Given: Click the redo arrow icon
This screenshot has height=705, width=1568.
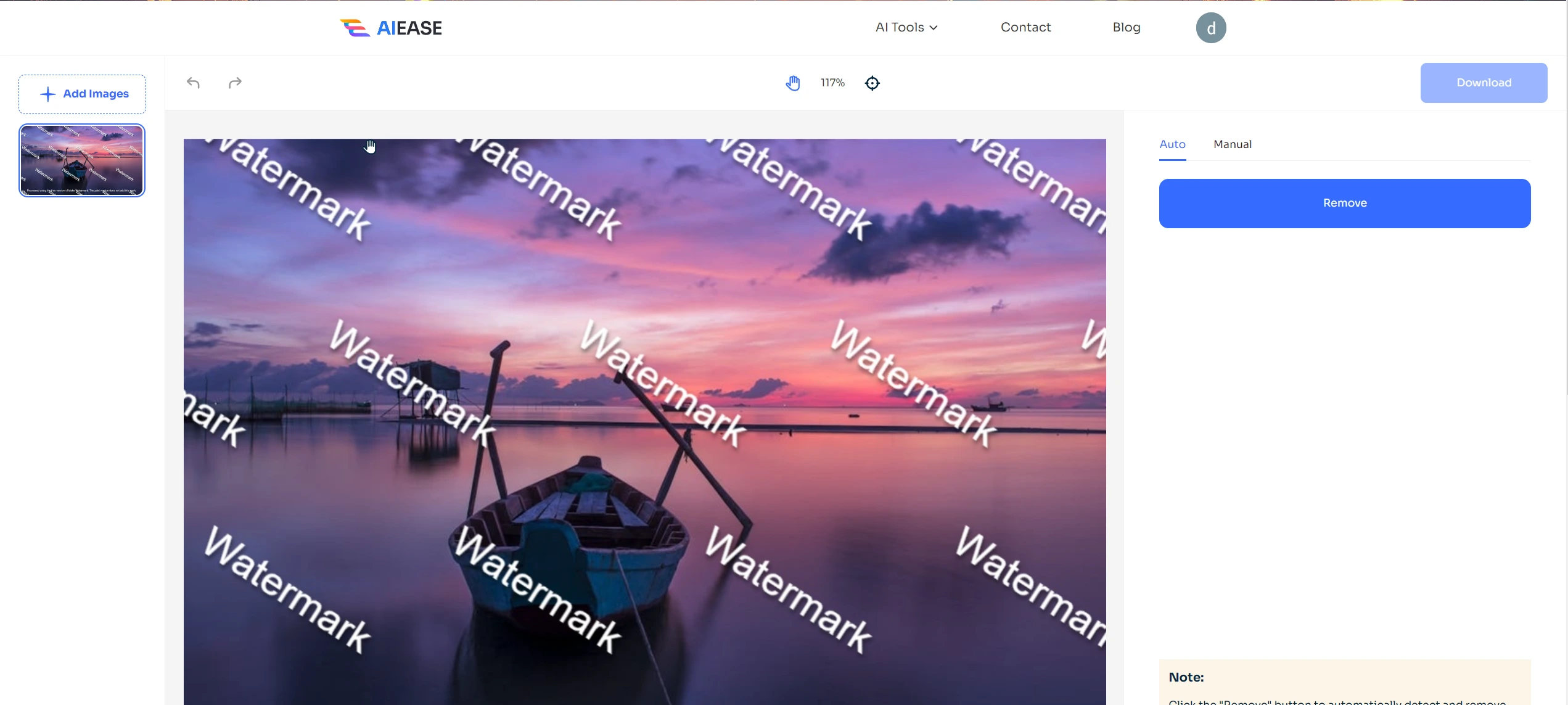Looking at the screenshot, I should pyautogui.click(x=235, y=82).
